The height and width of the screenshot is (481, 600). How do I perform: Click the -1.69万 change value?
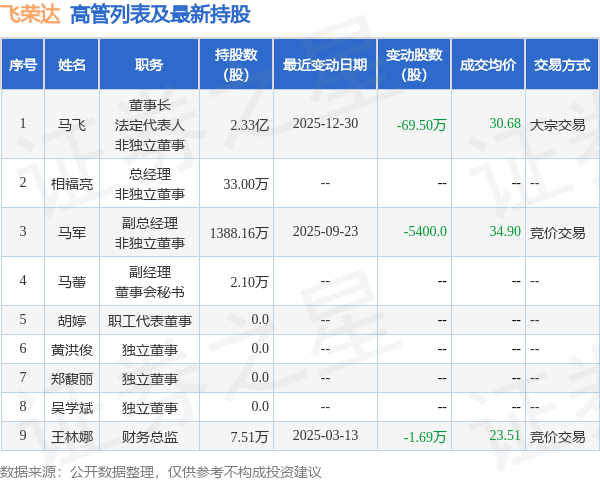425,437
